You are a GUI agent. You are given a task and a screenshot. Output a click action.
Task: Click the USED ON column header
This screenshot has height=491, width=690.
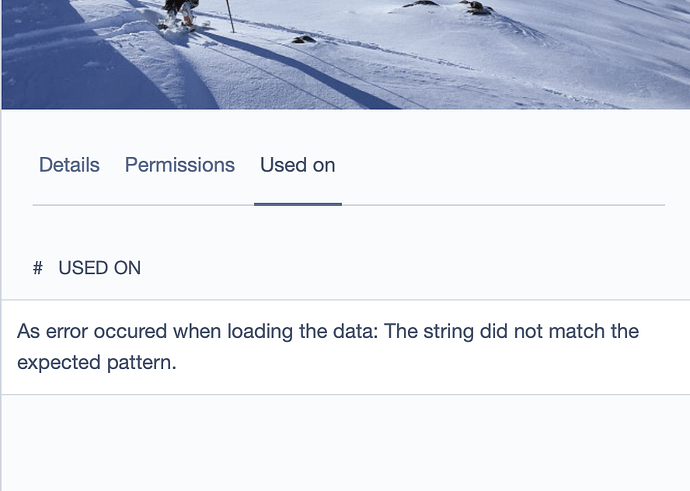tap(99, 268)
